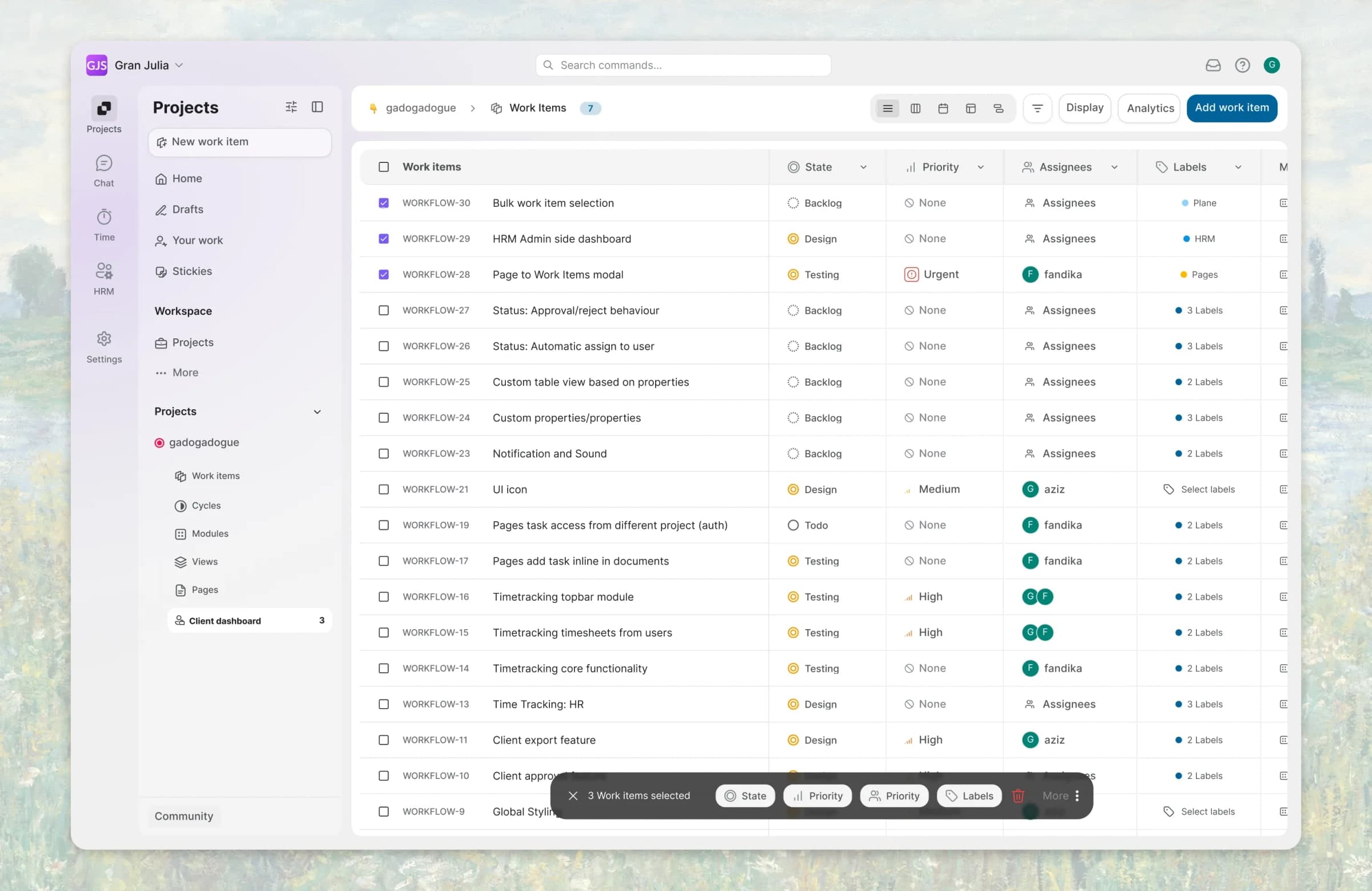Open the inbox icon in top bar
Image resolution: width=1372 pixels, height=891 pixels.
(x=1213, y=65)
